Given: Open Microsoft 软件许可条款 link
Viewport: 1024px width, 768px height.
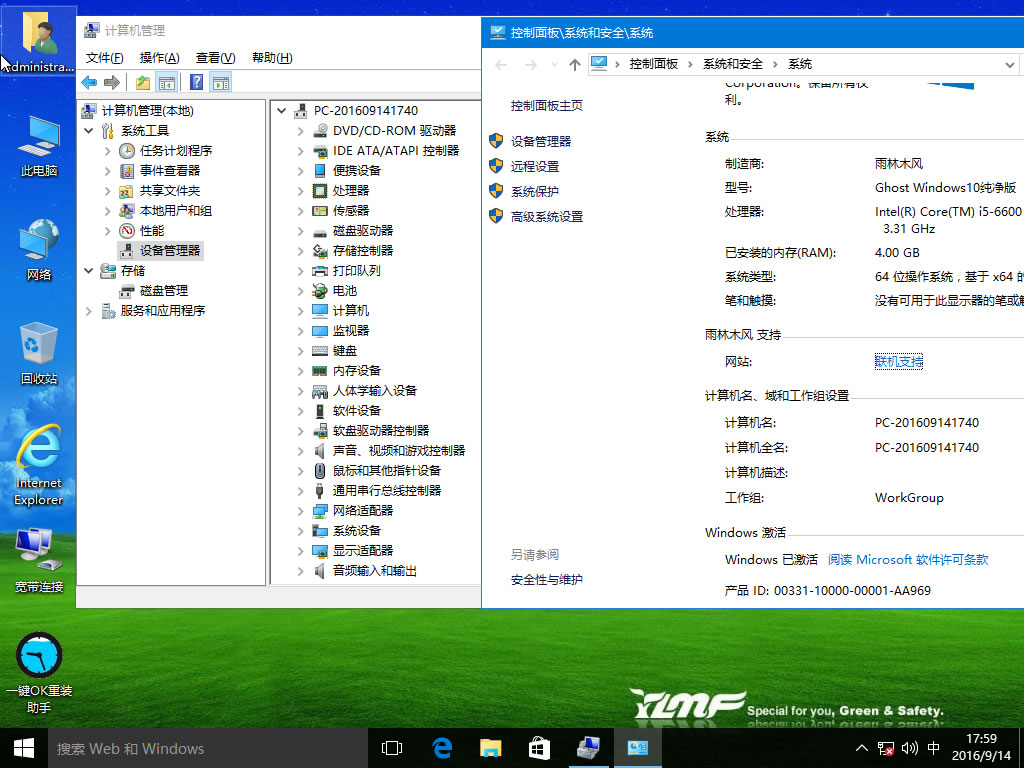Looking at the screenshot, I should pyautogui.click(x=908, y=560).
